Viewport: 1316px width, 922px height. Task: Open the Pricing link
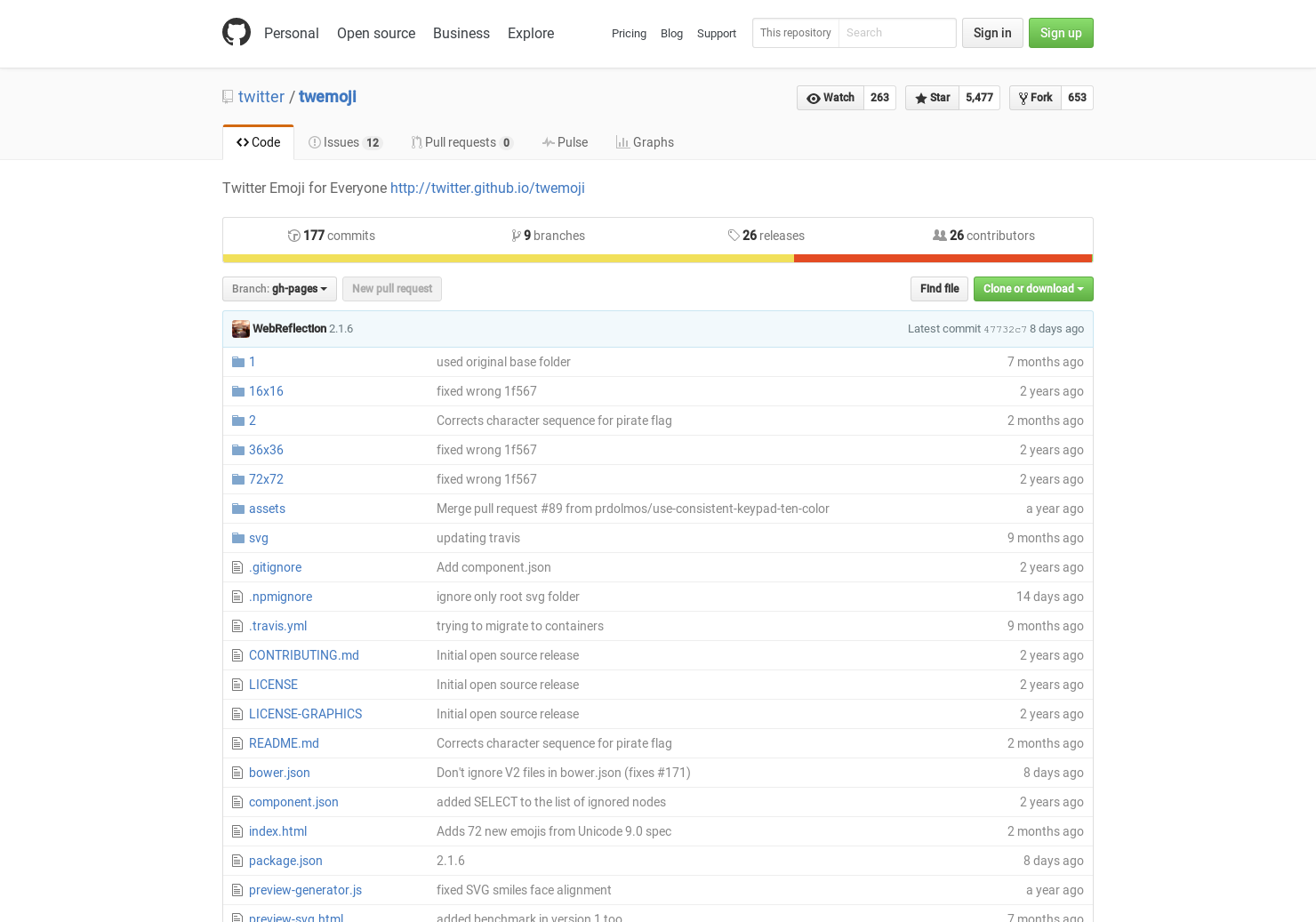click(629, 34)
